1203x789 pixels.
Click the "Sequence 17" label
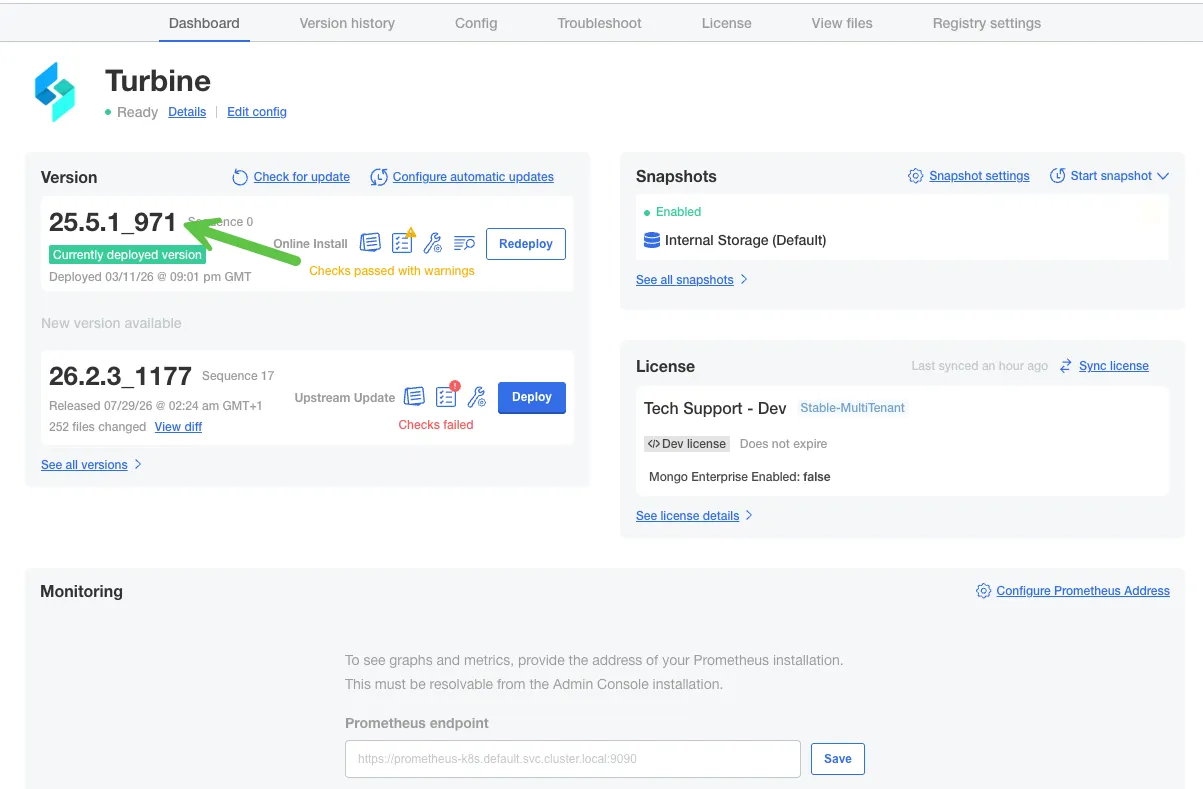tap(238, 376)
